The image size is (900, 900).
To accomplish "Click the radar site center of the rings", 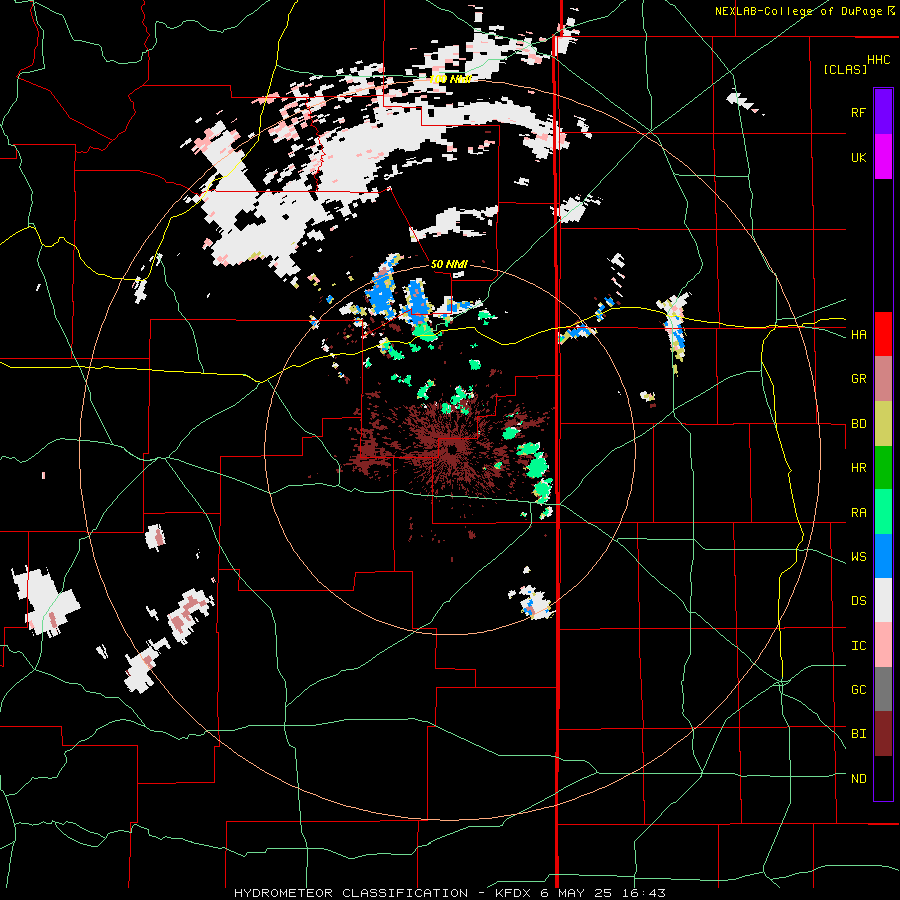I will point(451,449).
